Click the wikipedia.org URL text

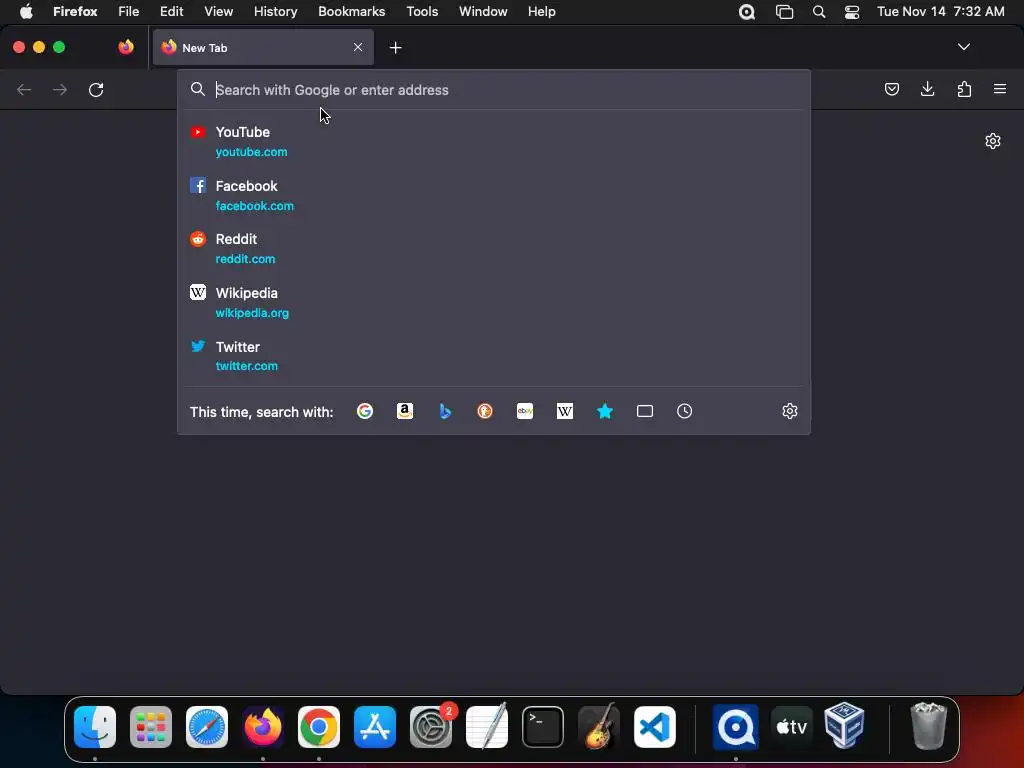click(x=252, y=313)
